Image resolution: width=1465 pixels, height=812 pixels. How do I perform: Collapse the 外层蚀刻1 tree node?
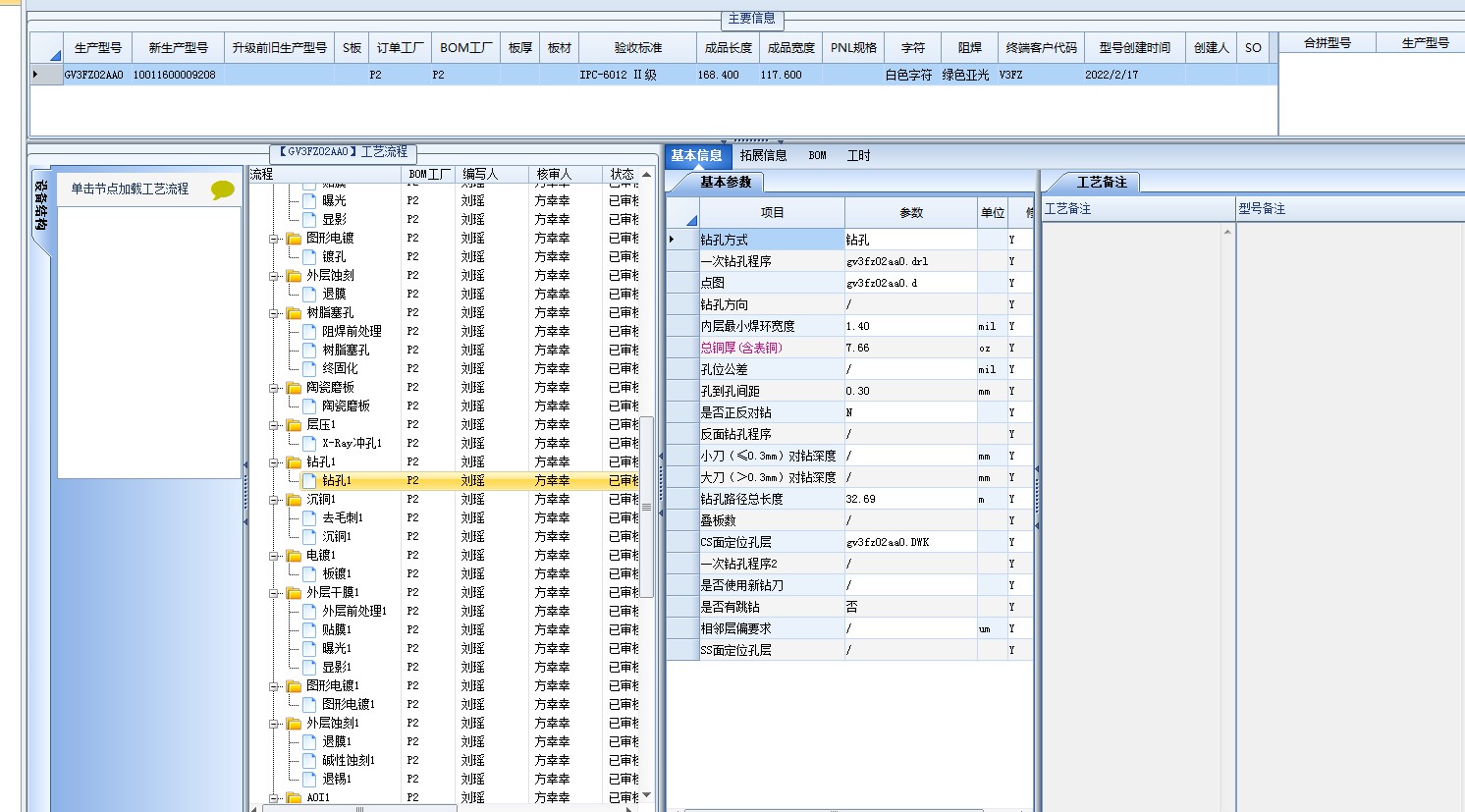[274, 724]
